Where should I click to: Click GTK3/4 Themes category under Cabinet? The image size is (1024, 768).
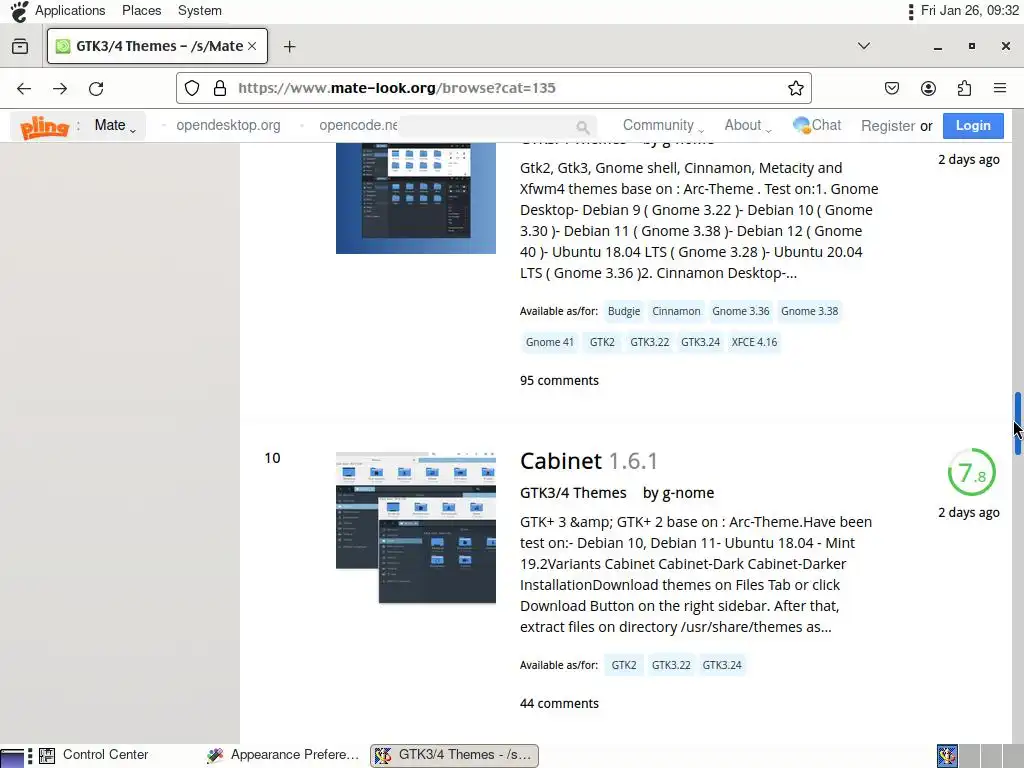tap(573, 493)
